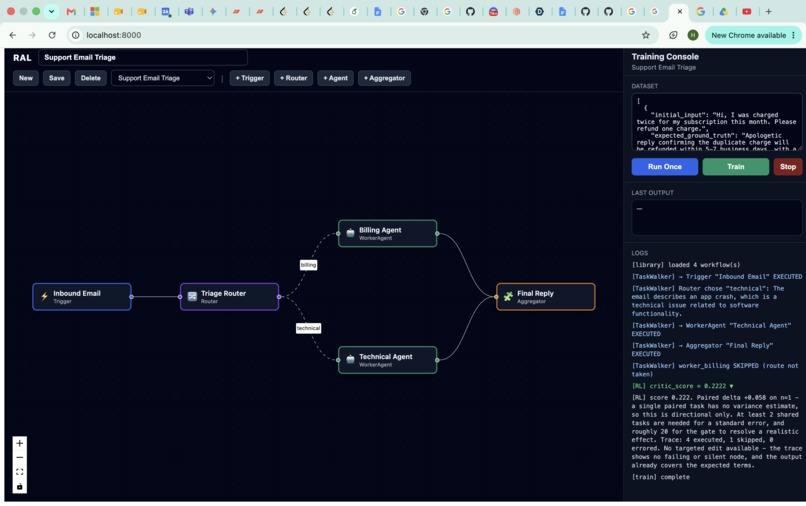
Task: Select the Technical Agent node
Action: point(388,360)
